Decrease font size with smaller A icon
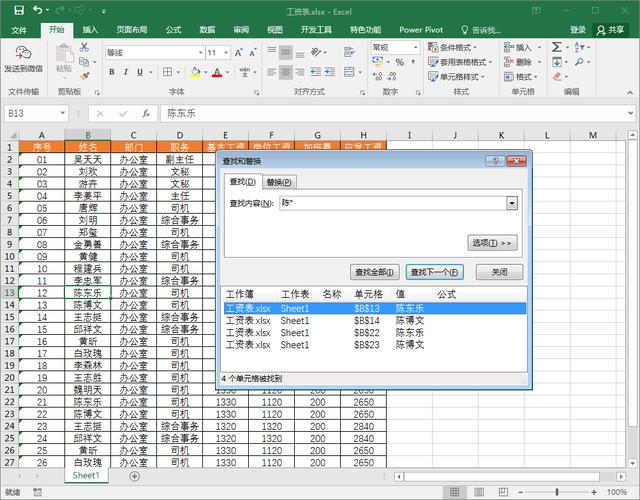Screen dimensions: 640x500 point(253,53)
